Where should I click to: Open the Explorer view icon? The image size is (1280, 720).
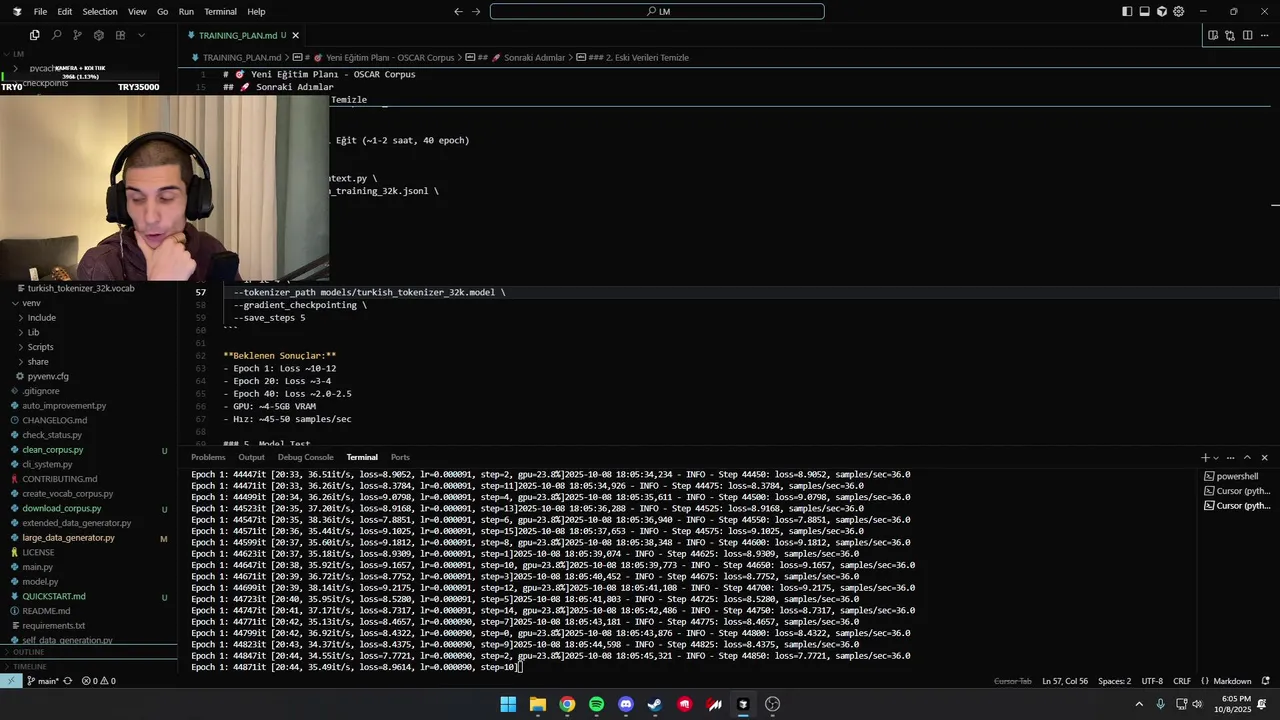coord(34,35)
